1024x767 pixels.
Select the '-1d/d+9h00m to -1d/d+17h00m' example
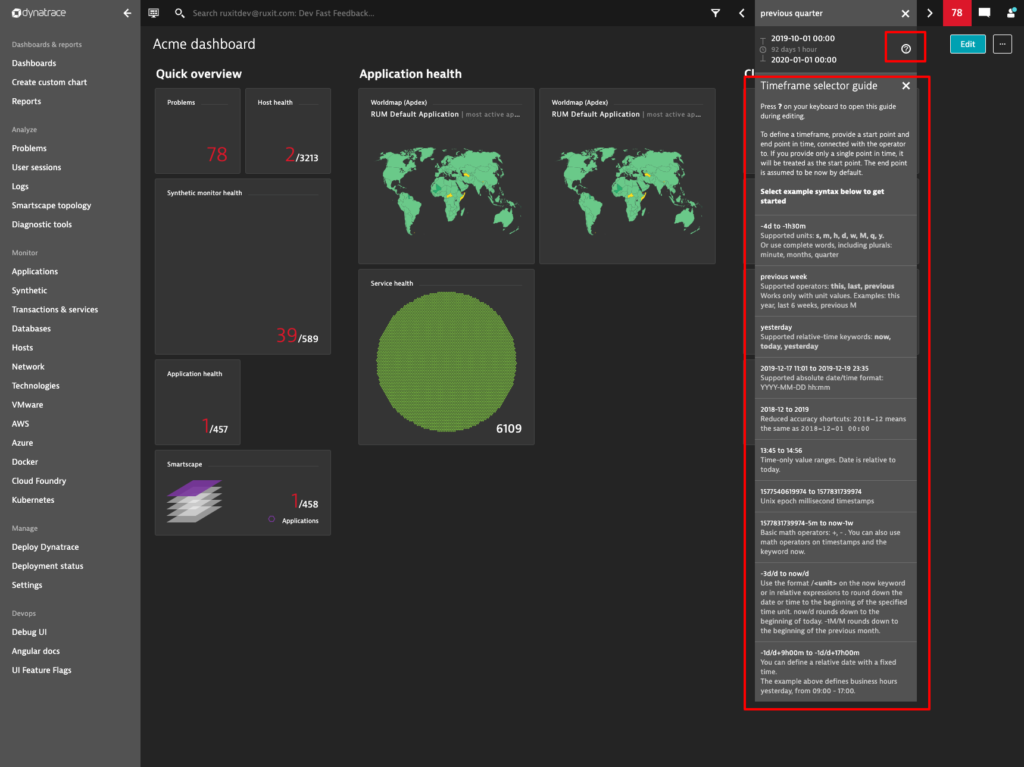point(836,672)
